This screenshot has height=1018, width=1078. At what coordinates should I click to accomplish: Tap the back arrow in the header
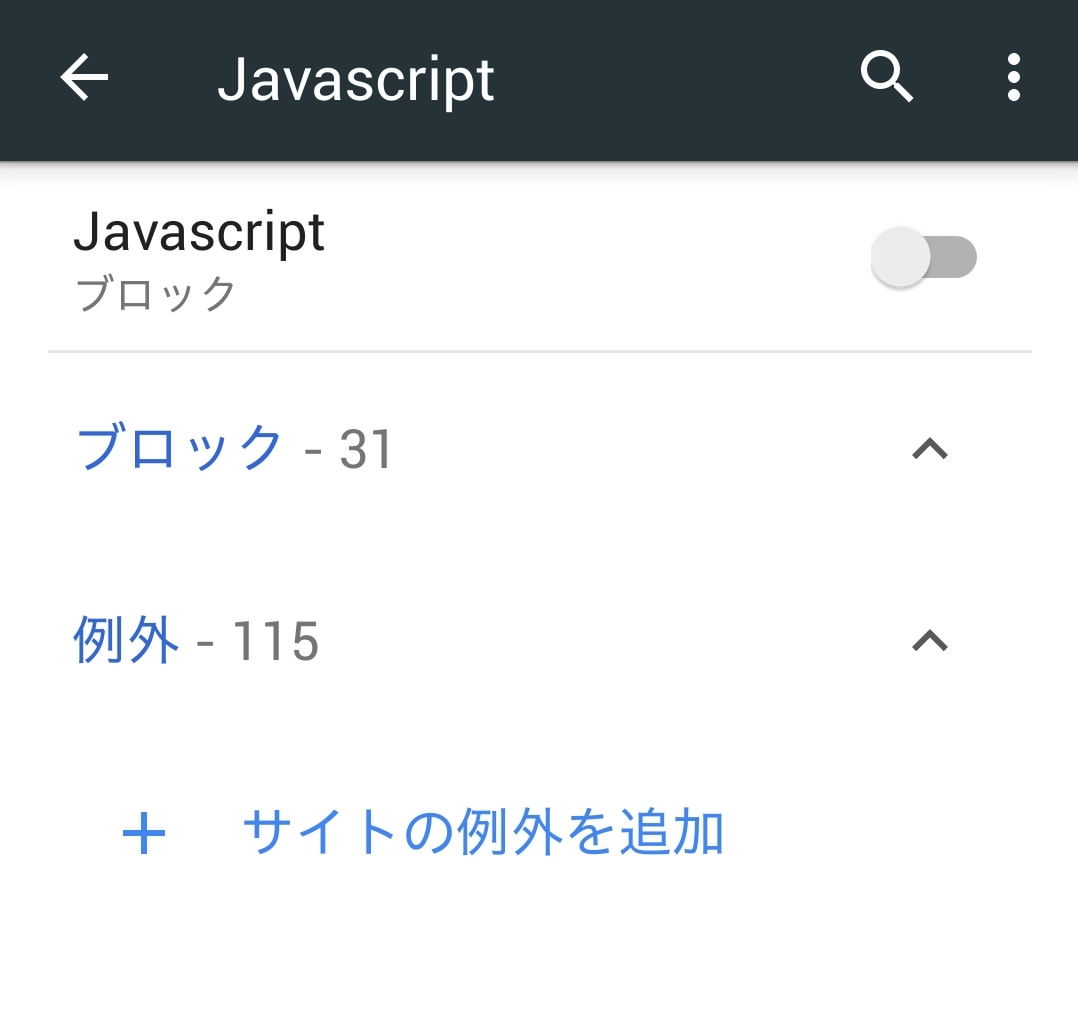click(x=85, y=78)
